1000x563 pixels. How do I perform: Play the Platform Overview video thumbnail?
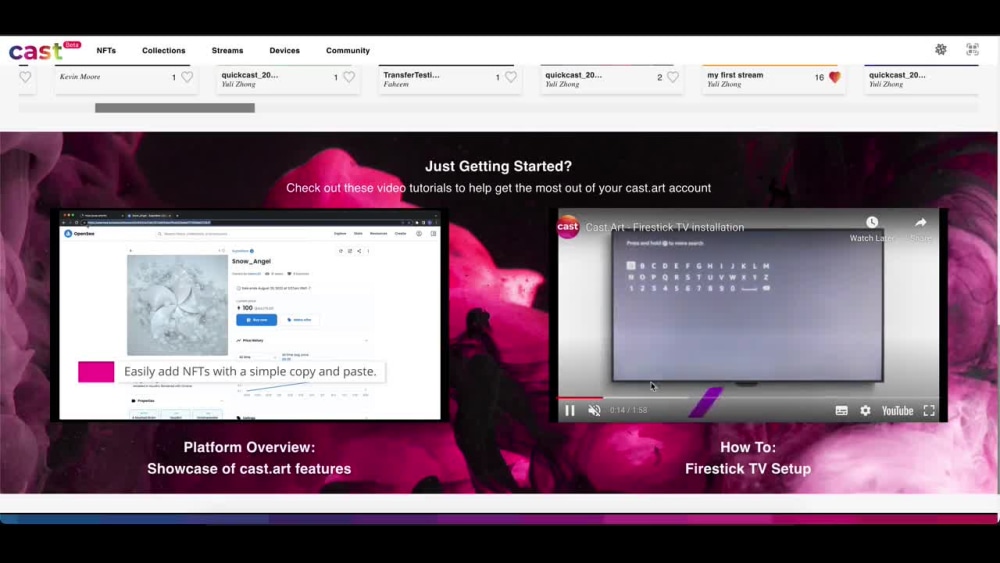pos(249,314)
